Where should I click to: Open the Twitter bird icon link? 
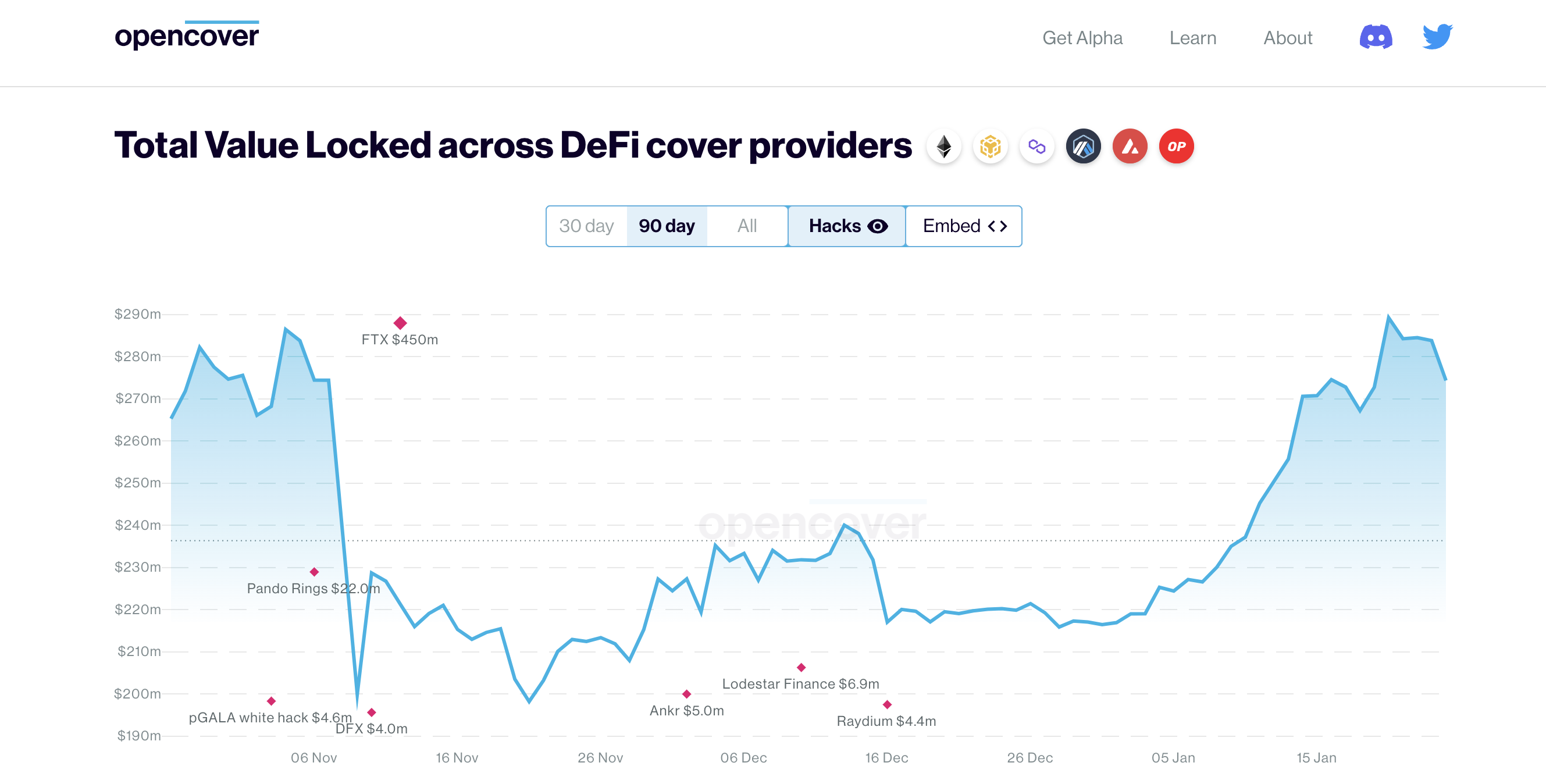point(1437,37)
